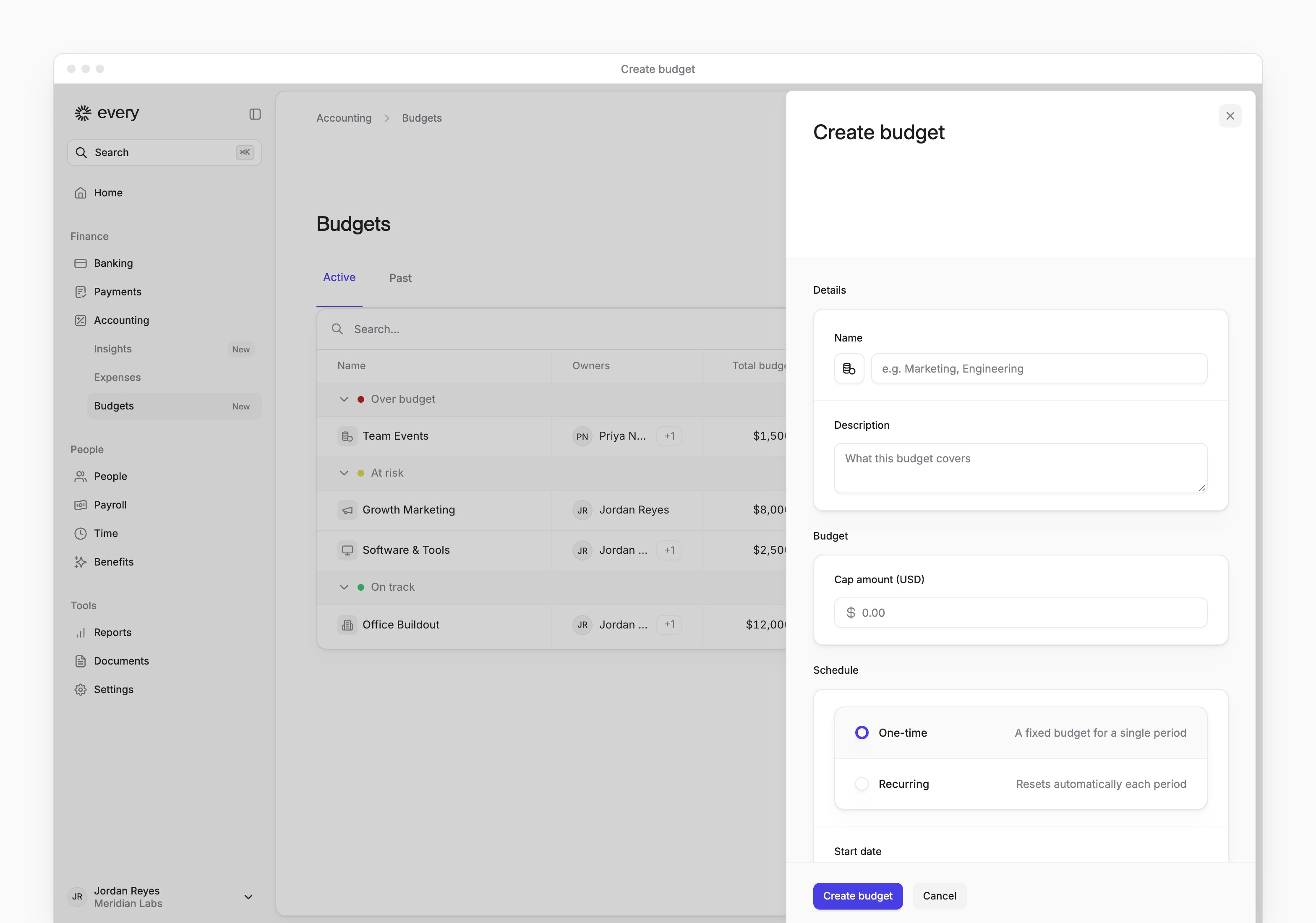The width and height of the screenshot is (1316, 923).
Task: Navigate to Payroll in sidebar
Action: coord(164,505)
